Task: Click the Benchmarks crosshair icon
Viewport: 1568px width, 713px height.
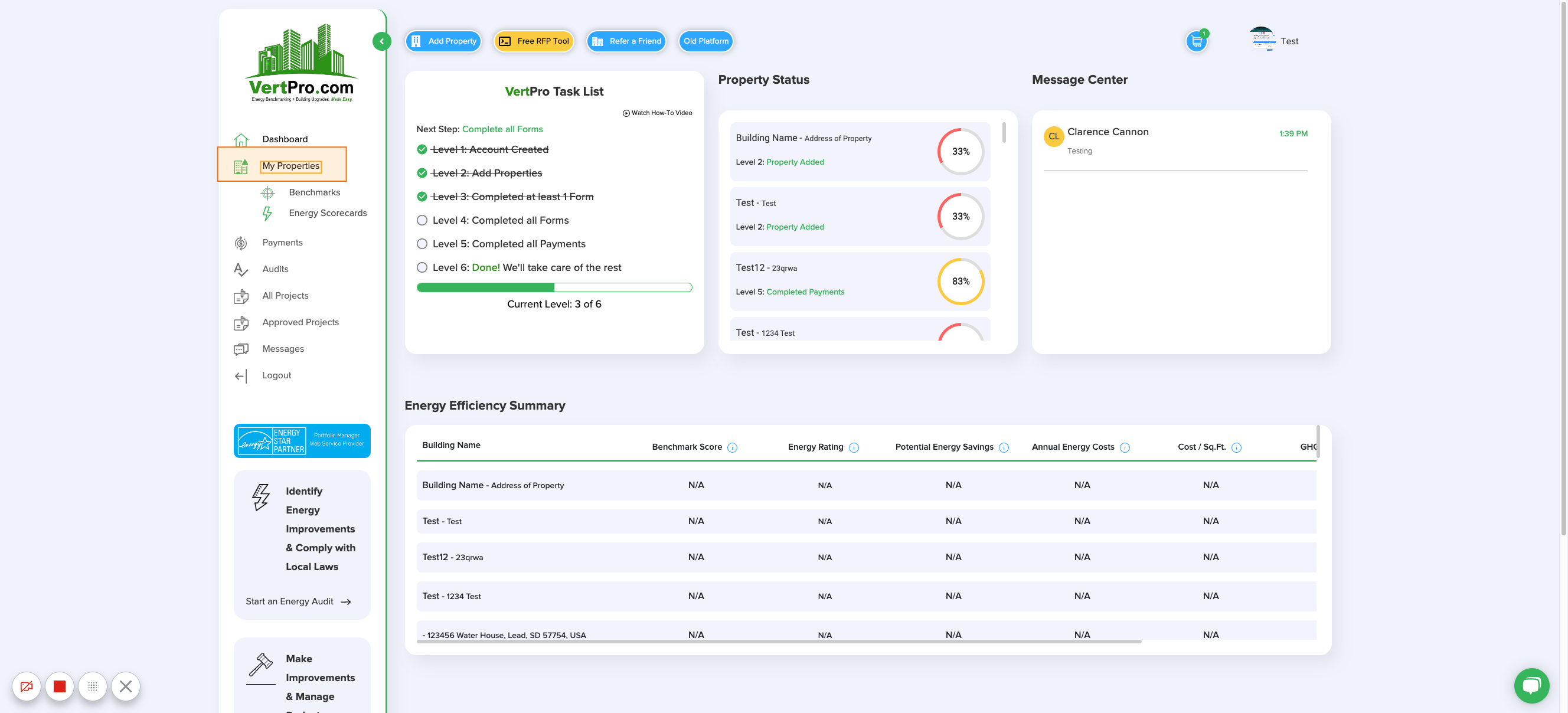Action: [x=267, y=193]
